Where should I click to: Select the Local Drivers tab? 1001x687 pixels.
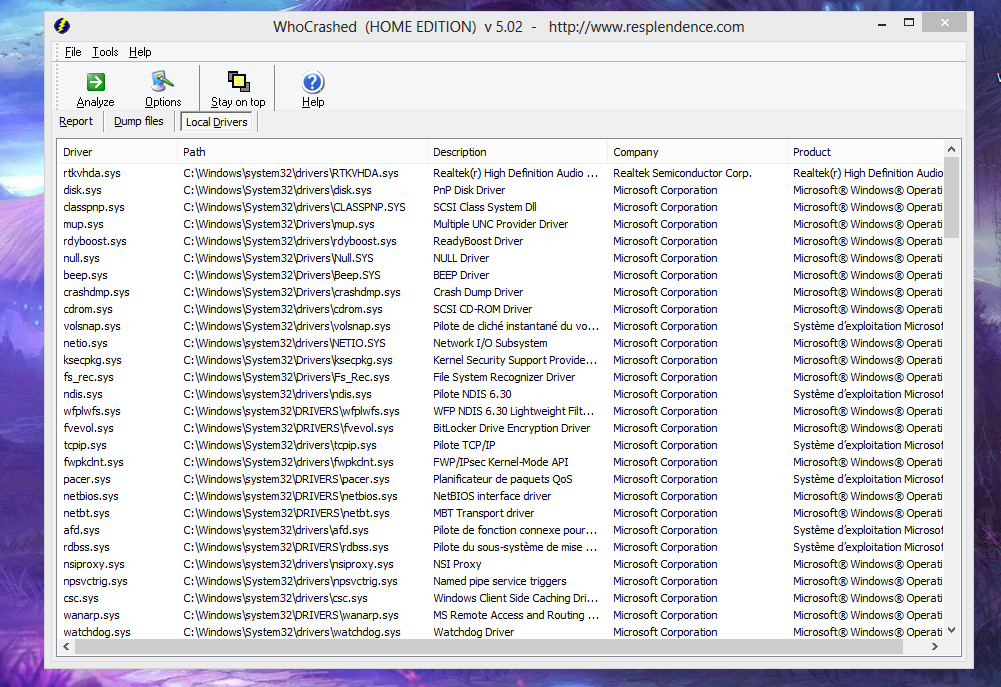216,122
